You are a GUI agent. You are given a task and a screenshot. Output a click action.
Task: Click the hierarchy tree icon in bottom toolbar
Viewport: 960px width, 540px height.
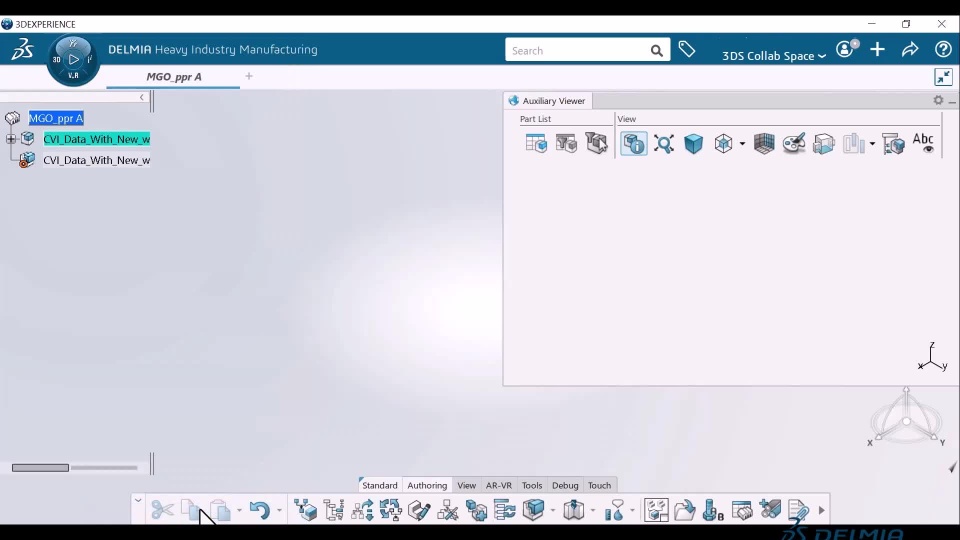coord(334,509)
